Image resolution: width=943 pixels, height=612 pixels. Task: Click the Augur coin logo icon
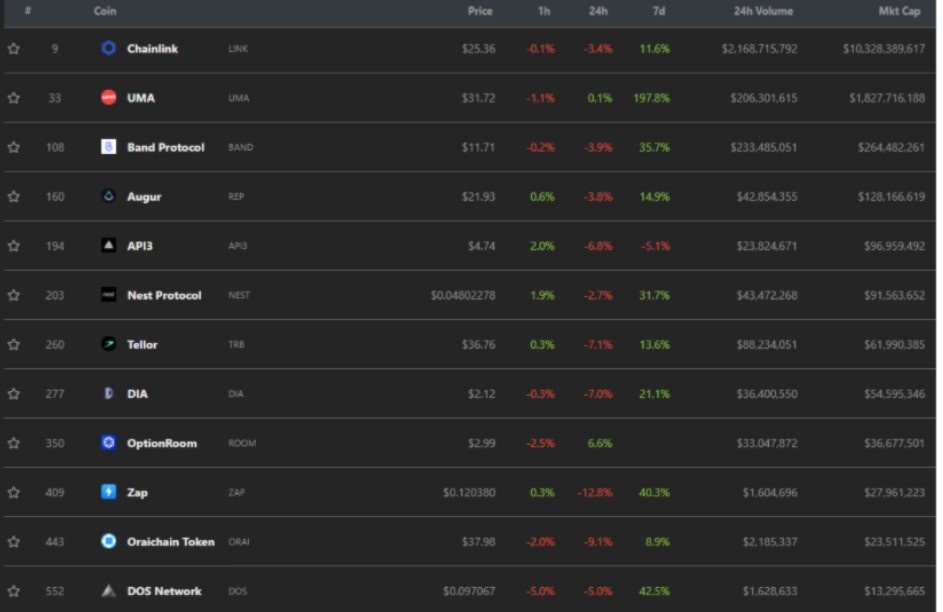[109, 196]
